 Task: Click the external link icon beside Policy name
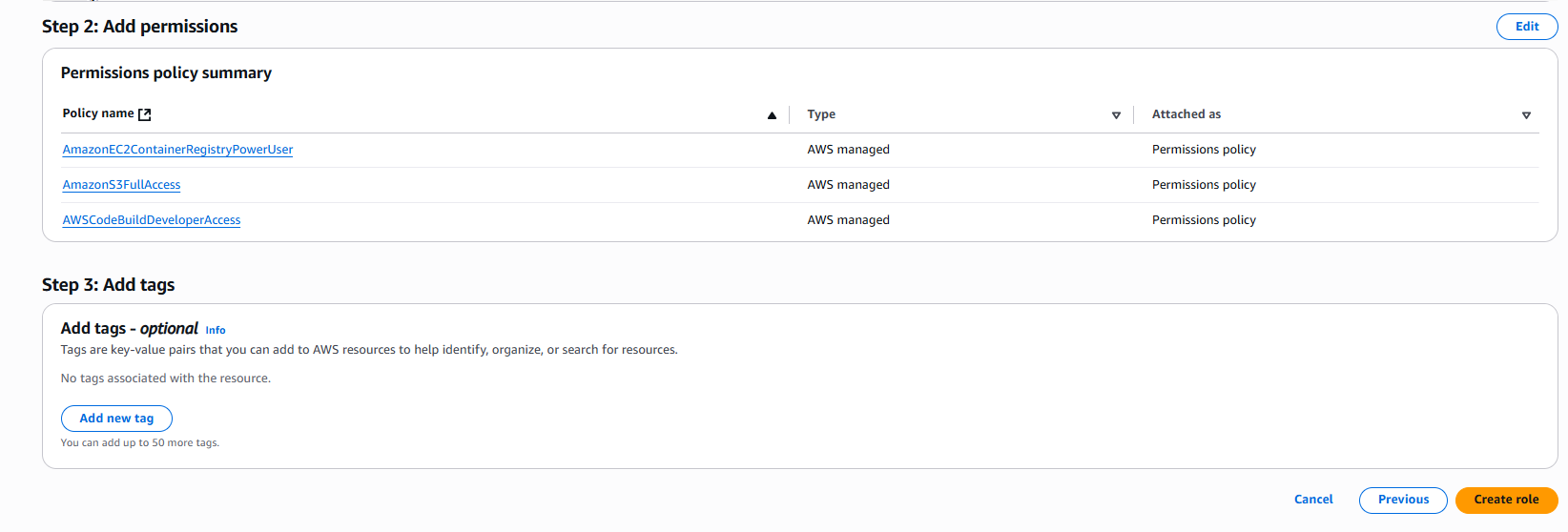pos(145,114)
